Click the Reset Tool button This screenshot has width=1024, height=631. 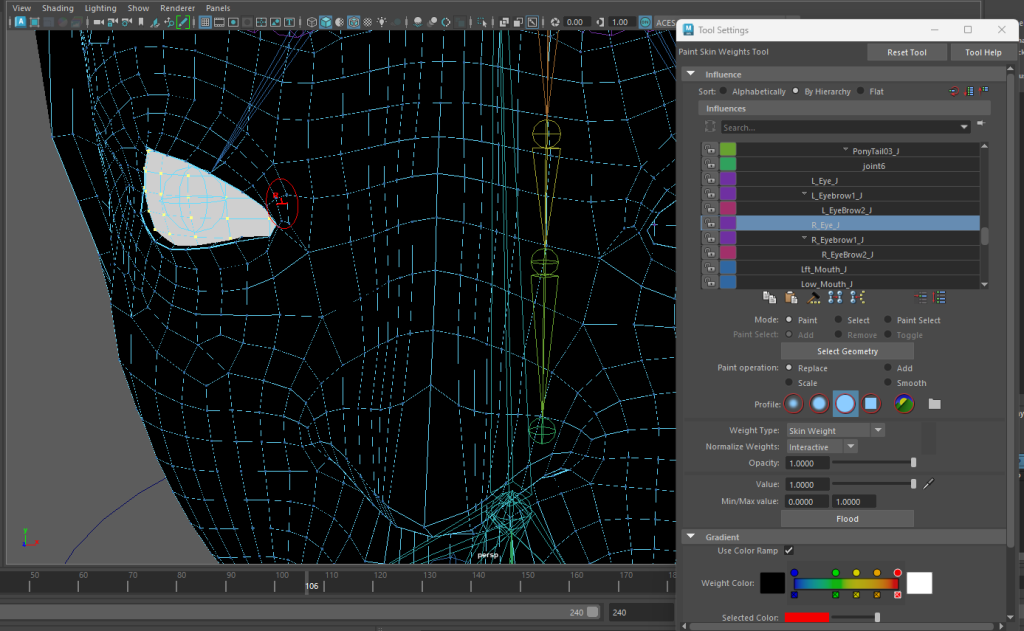(x=905, y=52)
